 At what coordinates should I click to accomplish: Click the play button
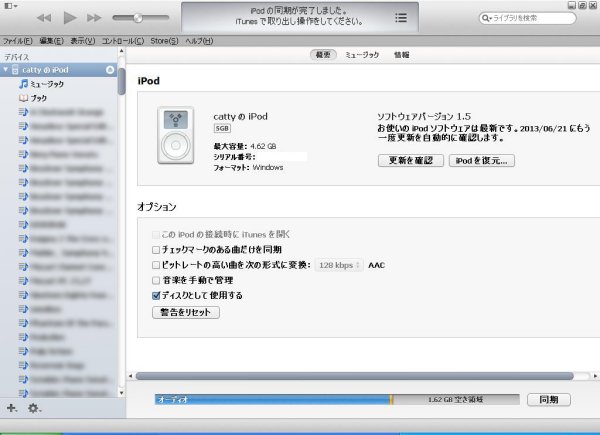pos(70,18)
